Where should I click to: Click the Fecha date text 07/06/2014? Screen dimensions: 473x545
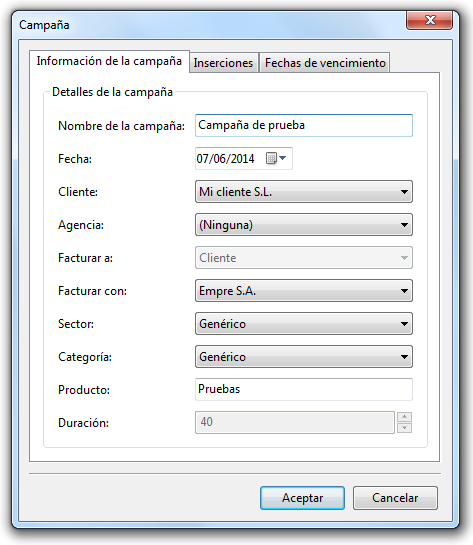pos(225,159)
